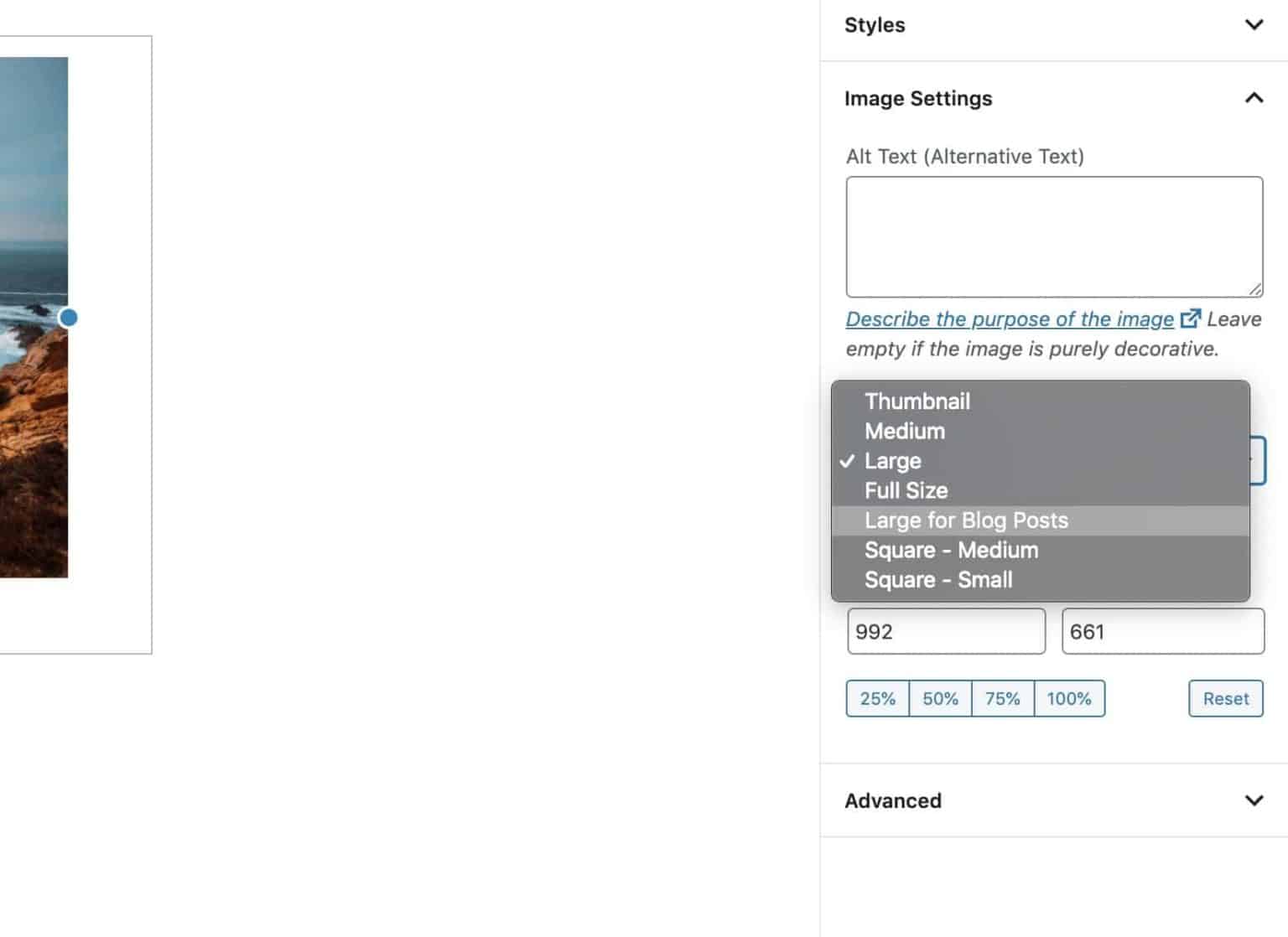Select Medium resolution from the list
This screenshot has height=937, width=1288.
pyautogui.click(x=905, y=431)
